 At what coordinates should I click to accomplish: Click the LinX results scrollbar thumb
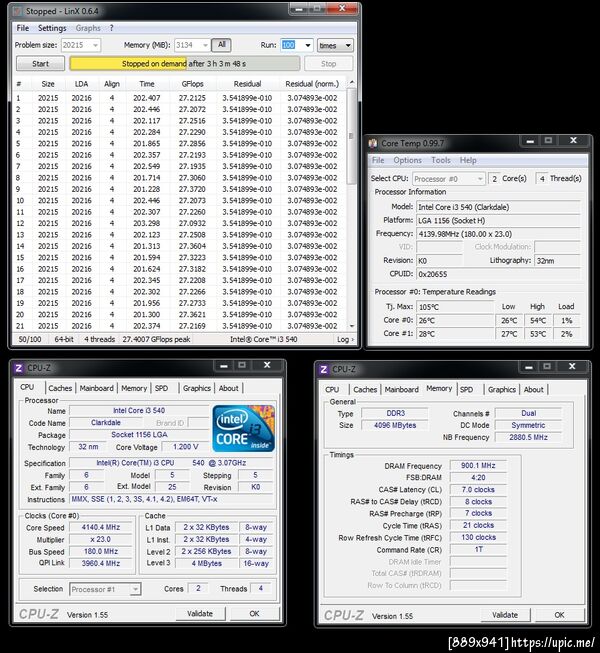(x=352, y=136)
